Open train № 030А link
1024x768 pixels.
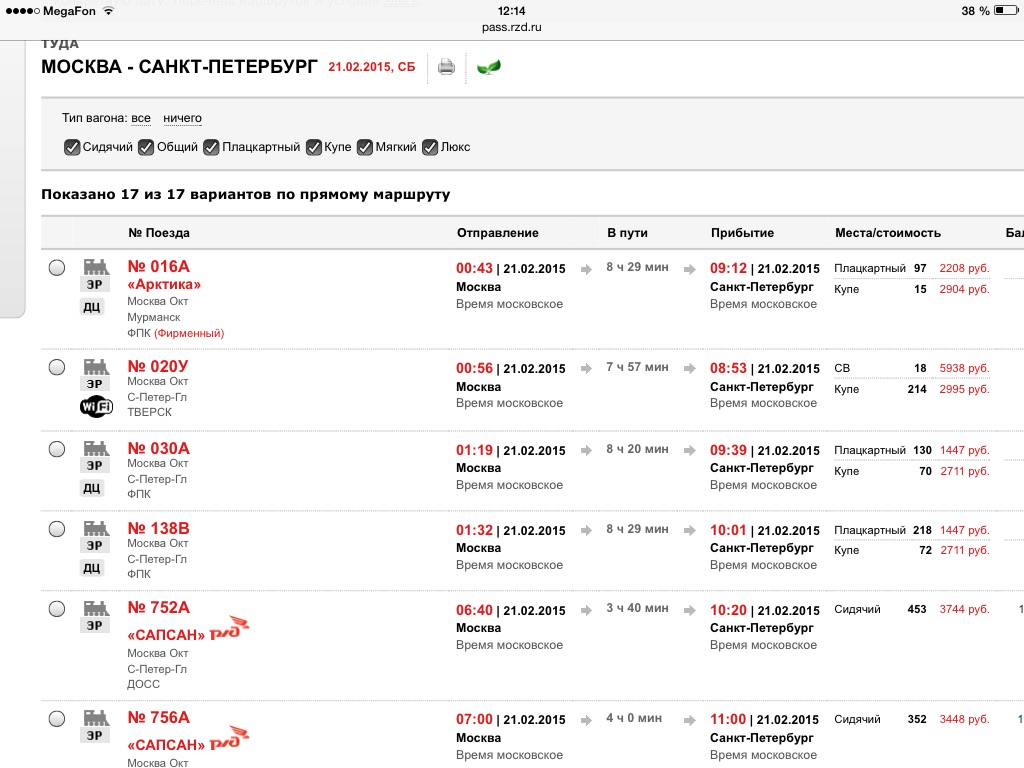click(159, 449)
